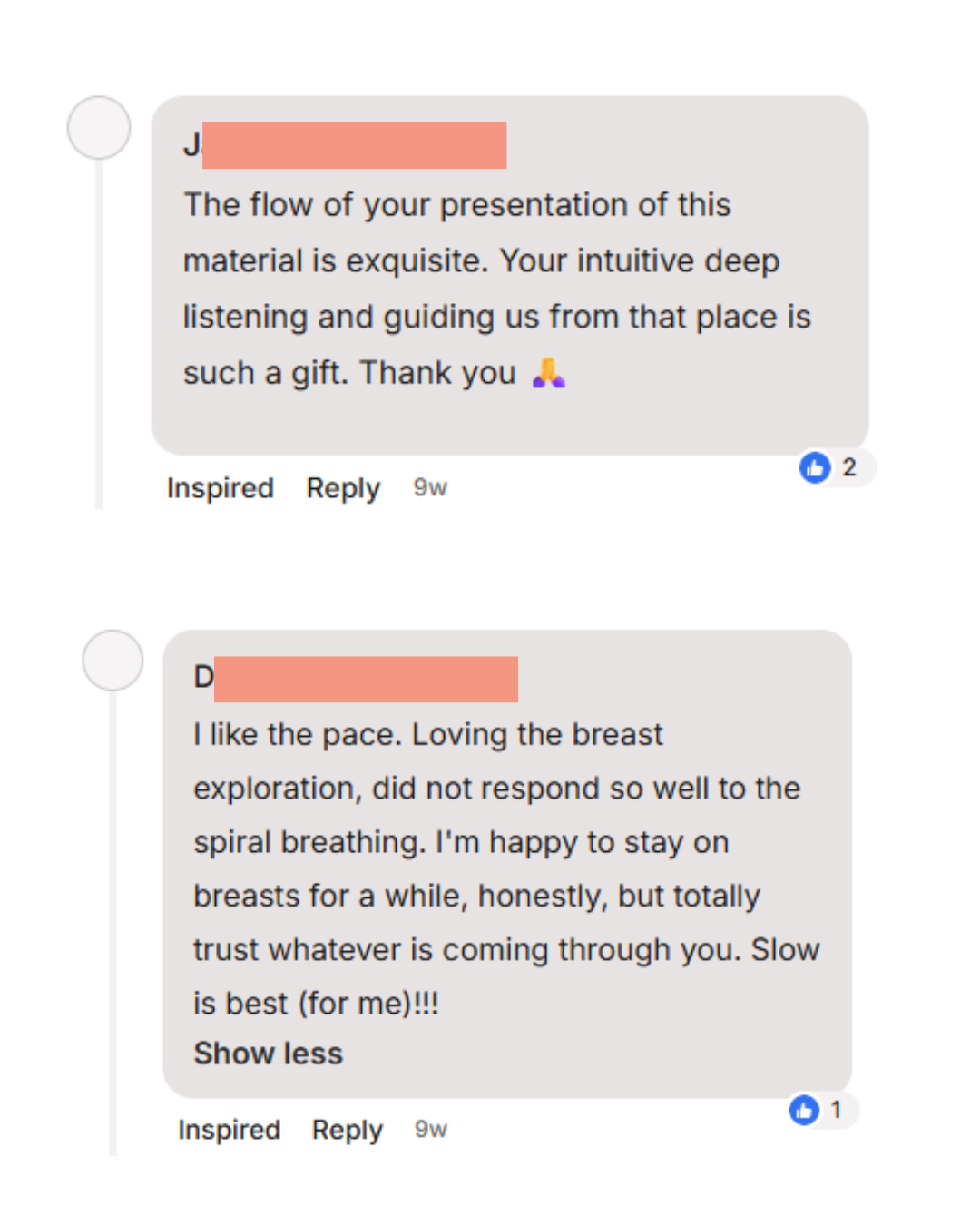Reply to the comment ending with Thank you
Screen dimensions: 980x1225
coord(343,488)
